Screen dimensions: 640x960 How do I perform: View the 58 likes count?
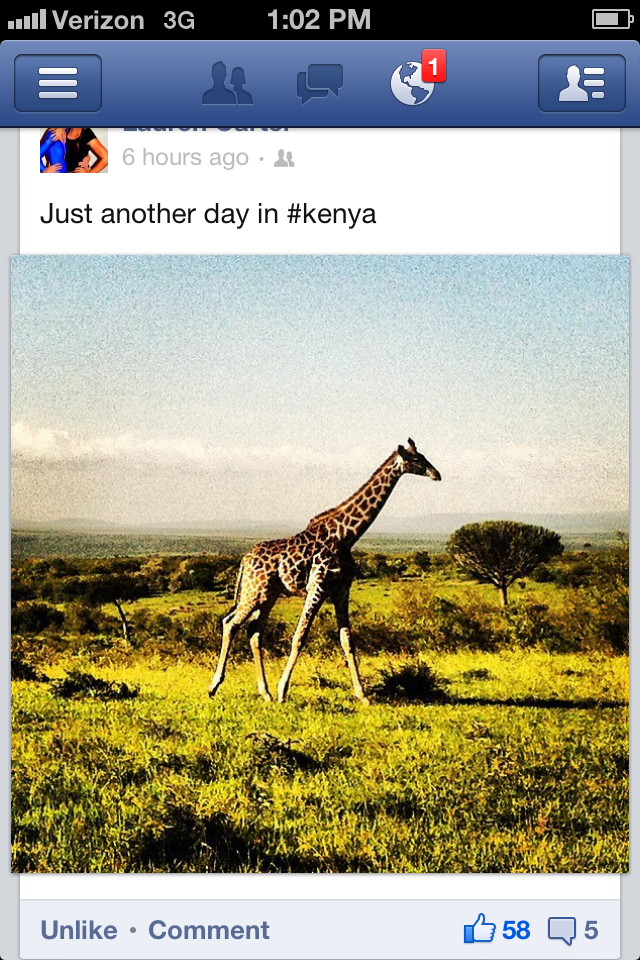(x=516, y=930)
